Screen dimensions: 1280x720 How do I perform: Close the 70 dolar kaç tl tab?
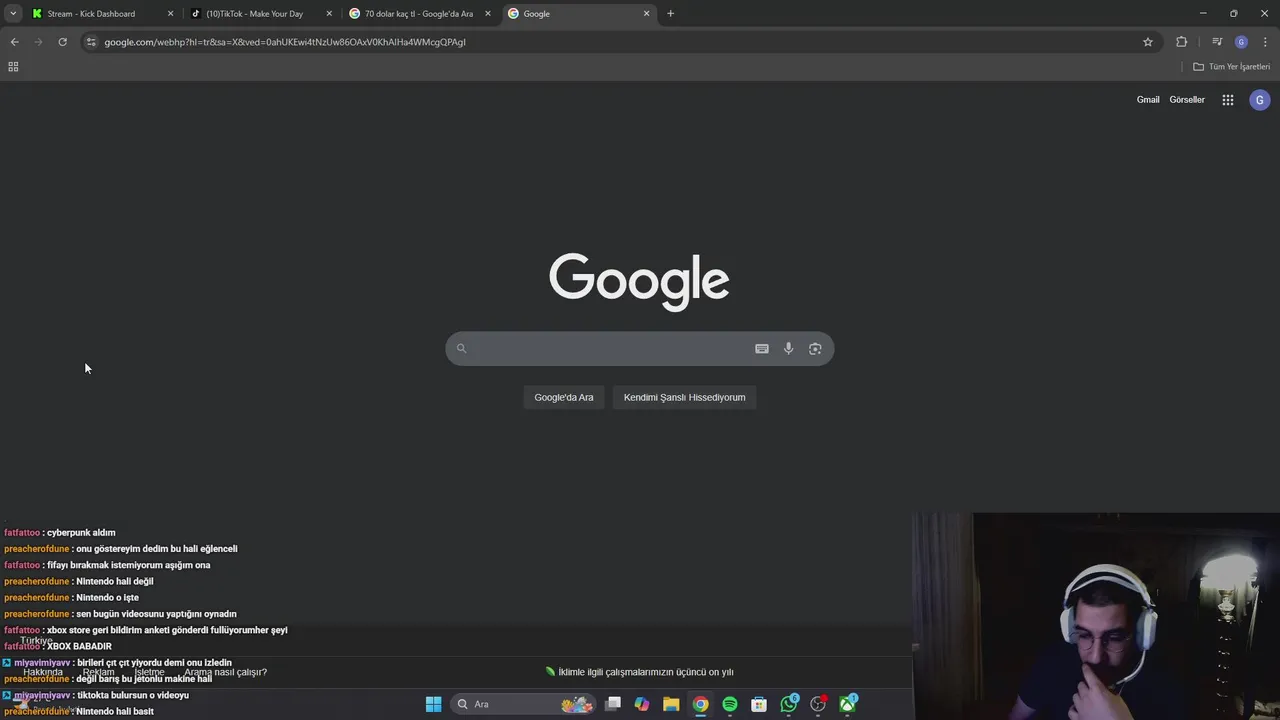coord(487,14)
